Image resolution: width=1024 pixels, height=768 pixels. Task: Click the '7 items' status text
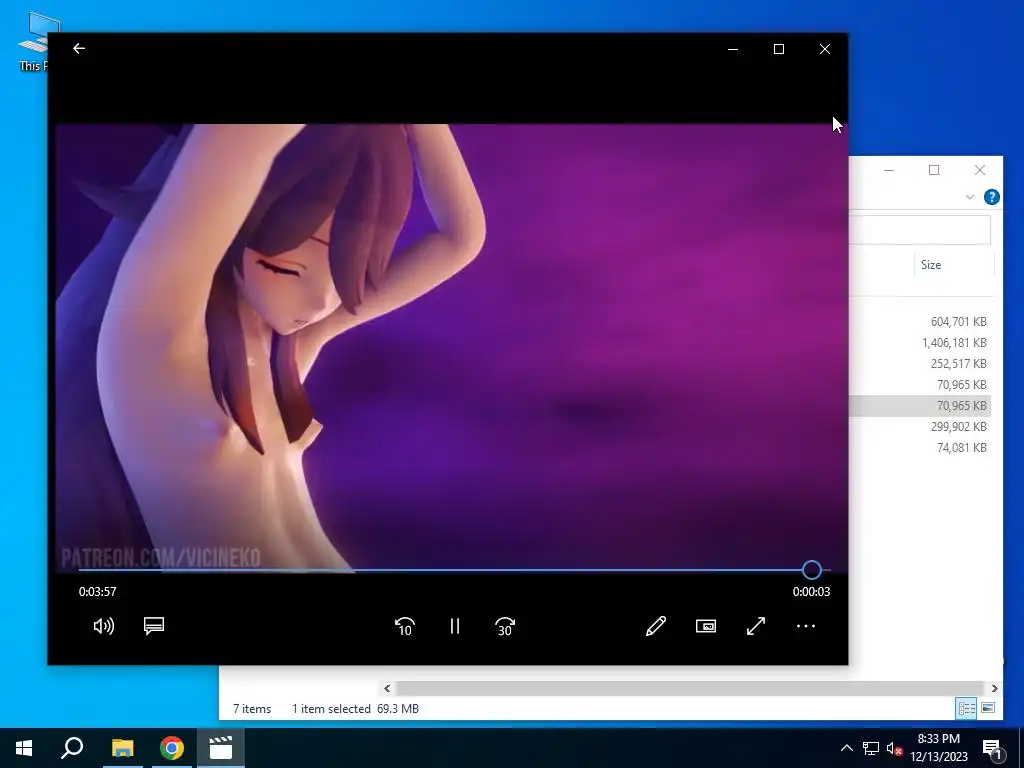click(x=252, y=709)
